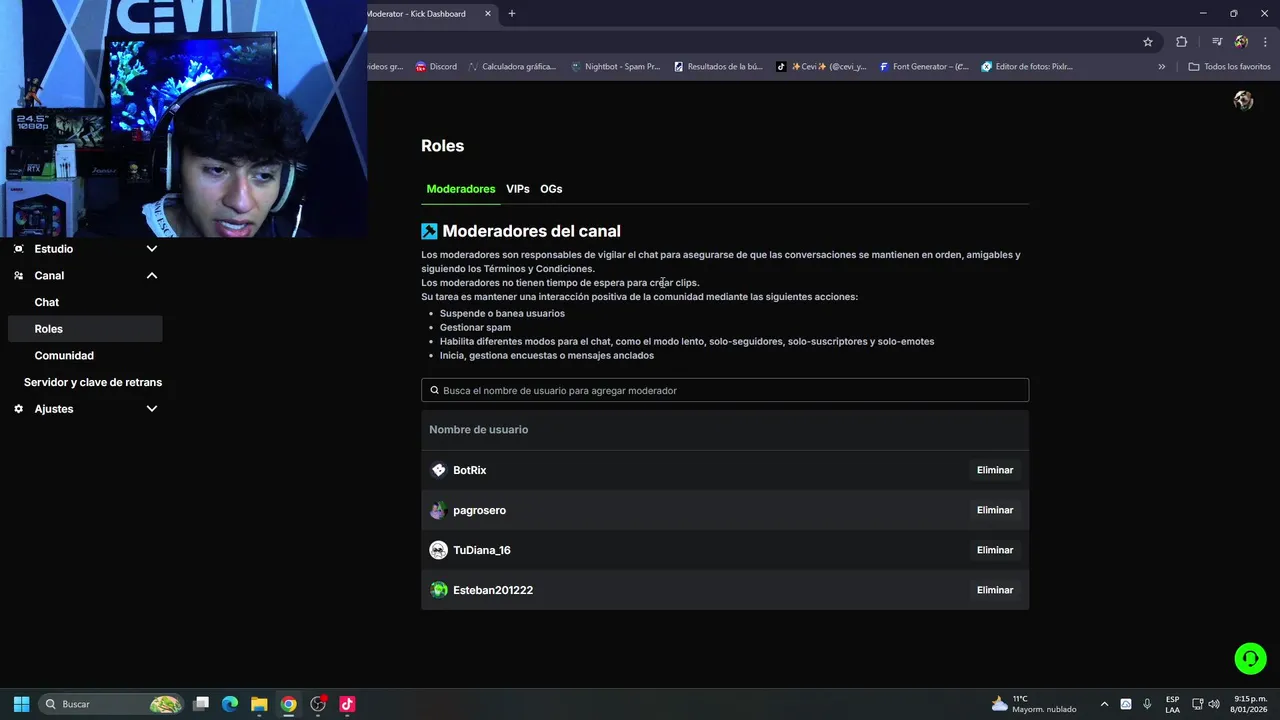Open OBS Studio from the taskbar
1280x720 pixels.
pyautogui.click(x=318, y=704)
